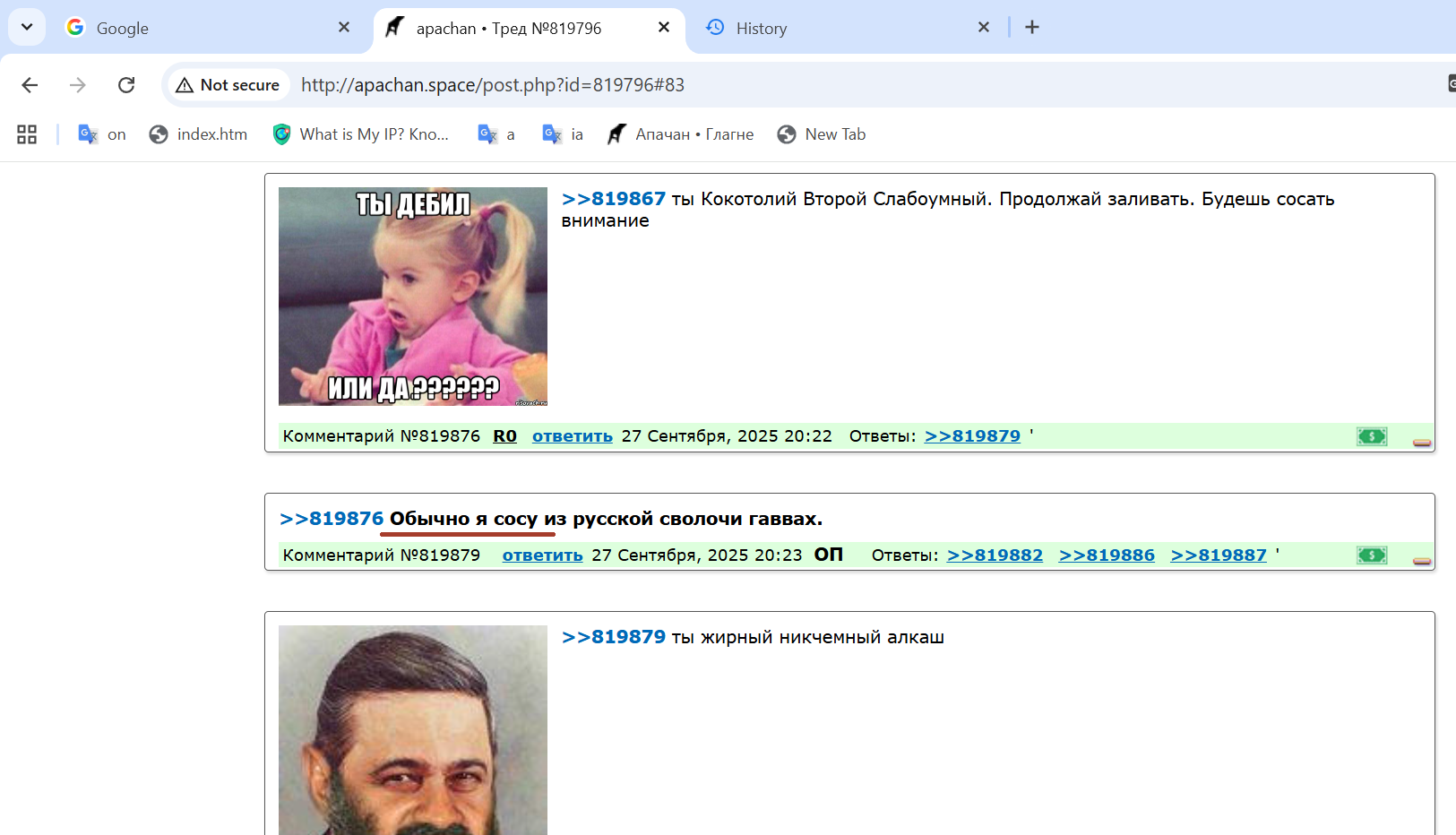Click the address bar URL
The width and height of the screenshot is (1456, 835).
pos(493,85)
